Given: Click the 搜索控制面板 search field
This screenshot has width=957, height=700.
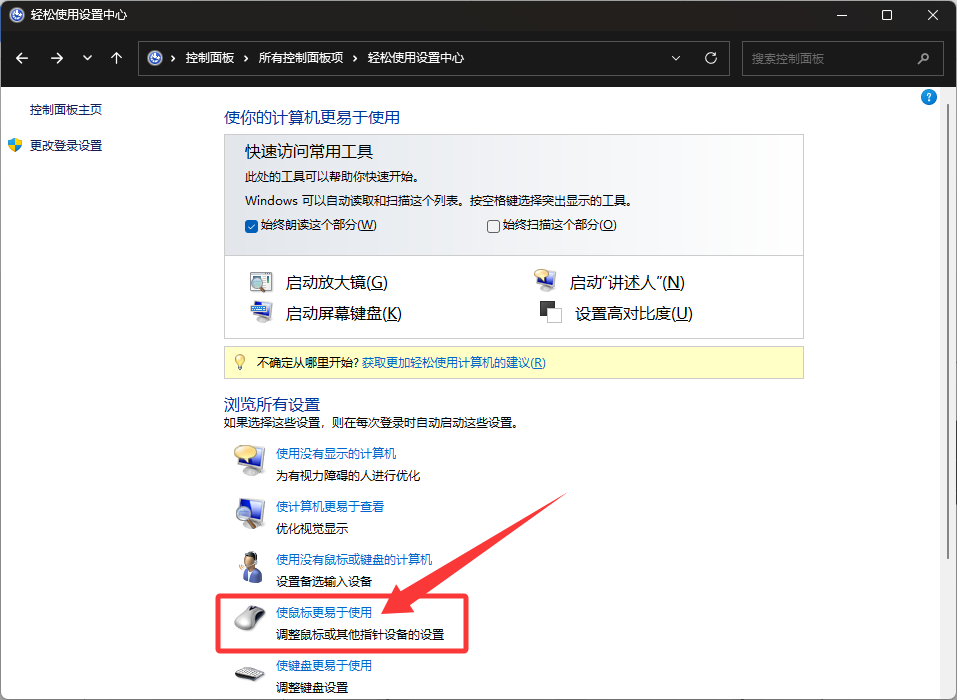Looking at the screenshot, I should (830, 58).
